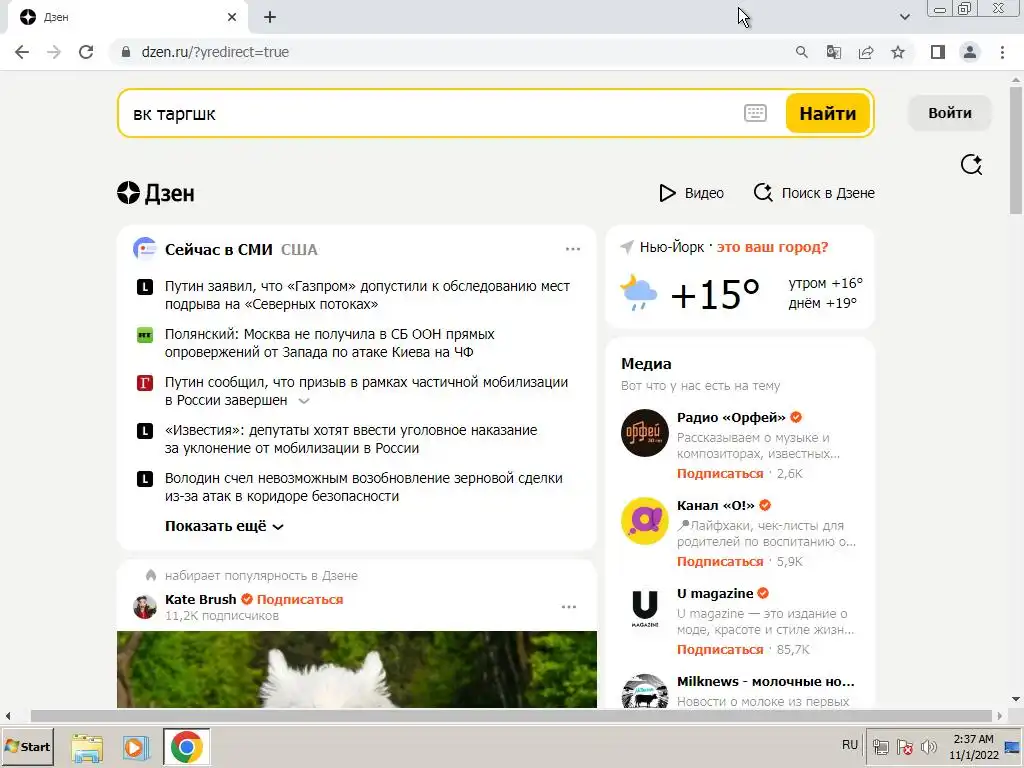Click the address bar search magnifier icon
1024x768 pixels.
[x=801, y=52]
